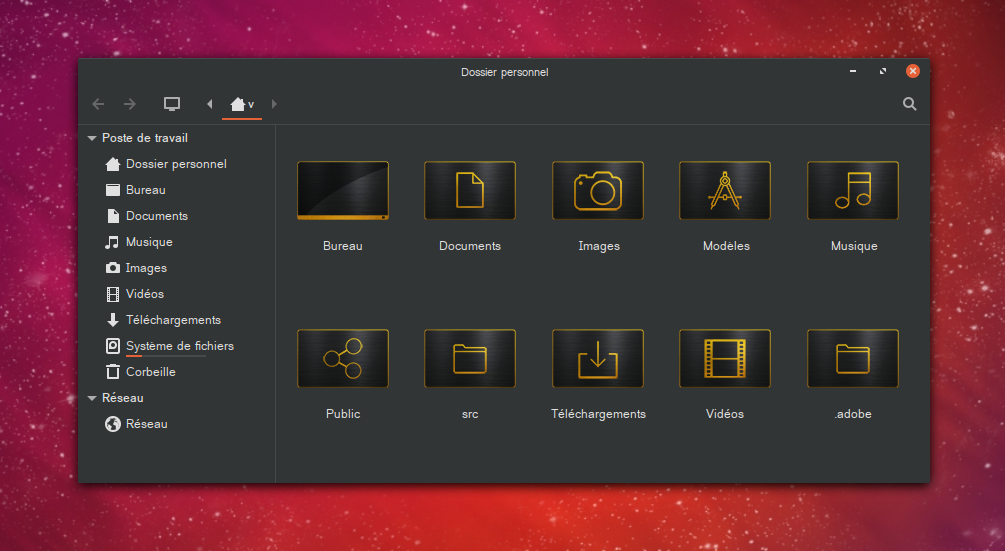Select the Modèles compass folder icon
Image resolution: width=1005 pixels, height=551 pixels.
pyautogui.click(x=725, y=191)
